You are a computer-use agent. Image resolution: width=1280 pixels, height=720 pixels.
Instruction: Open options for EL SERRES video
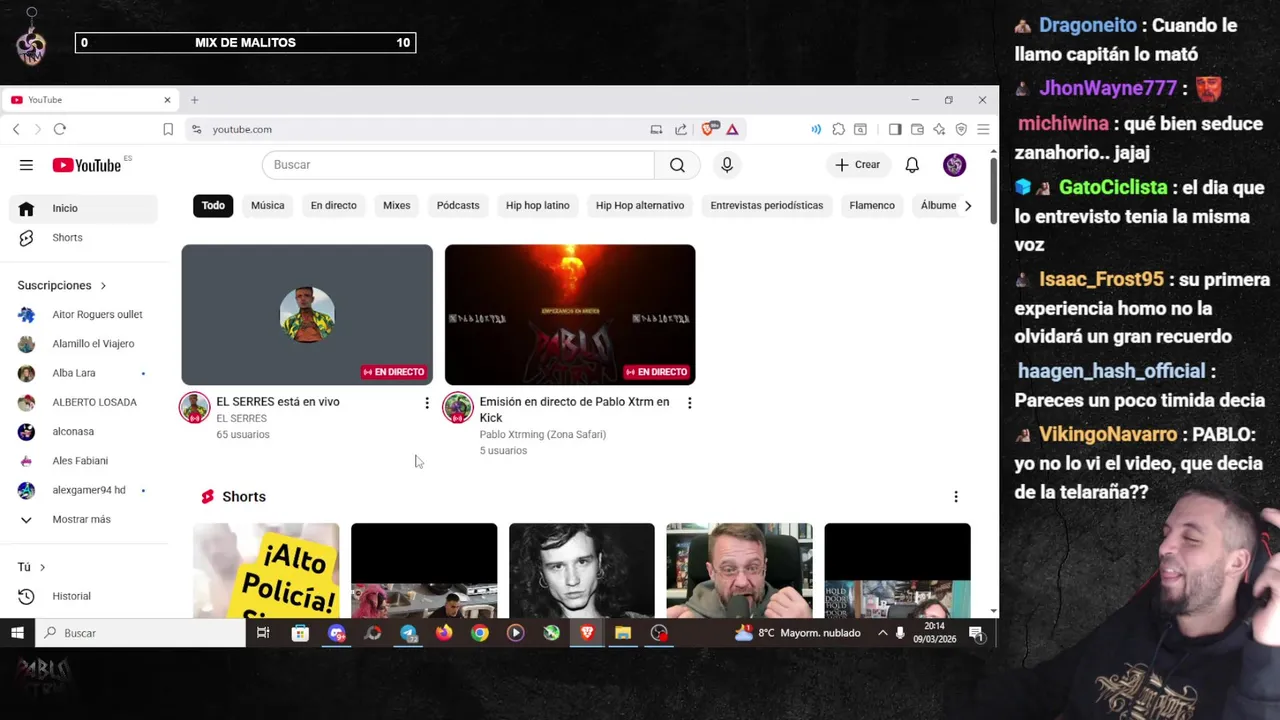(427, 403)
